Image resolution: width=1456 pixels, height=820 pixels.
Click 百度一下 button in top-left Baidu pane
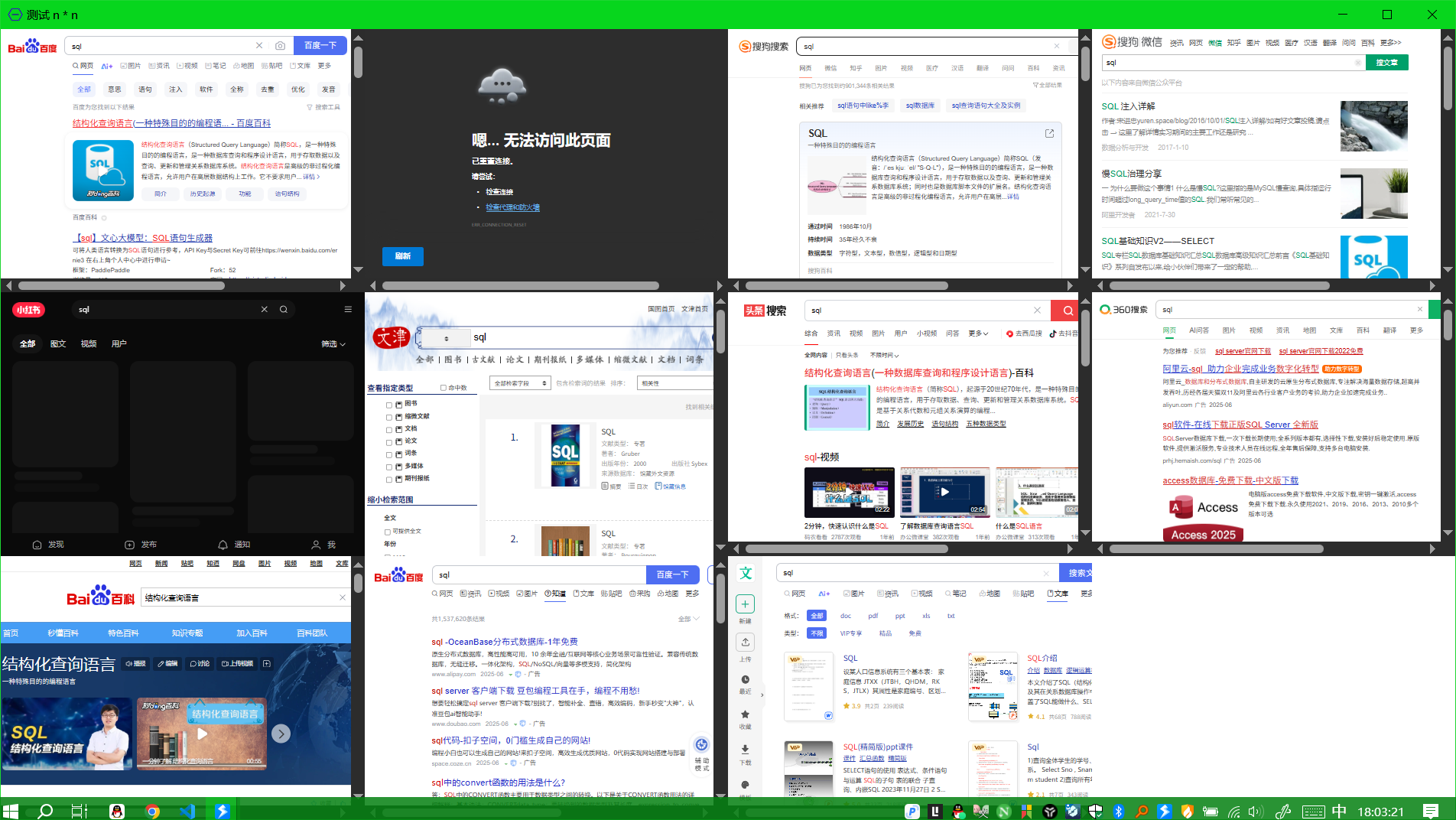pos(320,46)
